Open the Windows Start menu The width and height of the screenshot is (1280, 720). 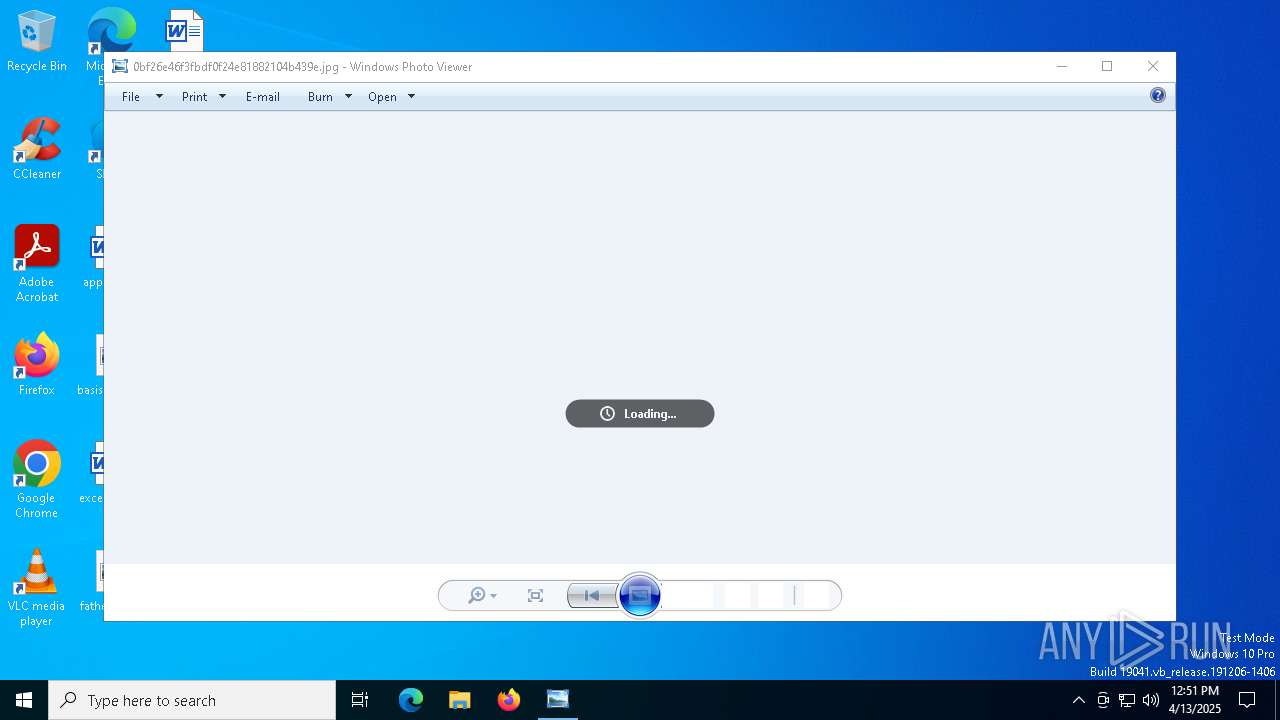24,700
